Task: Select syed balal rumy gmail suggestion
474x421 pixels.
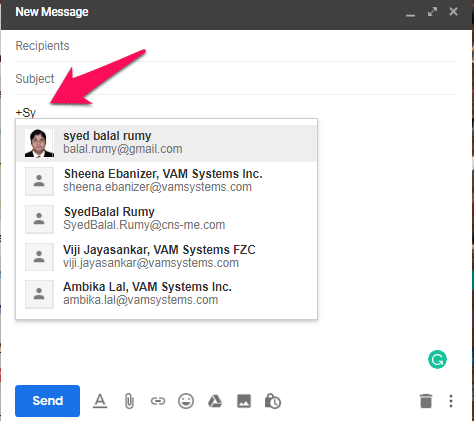Action: [166, 143]
